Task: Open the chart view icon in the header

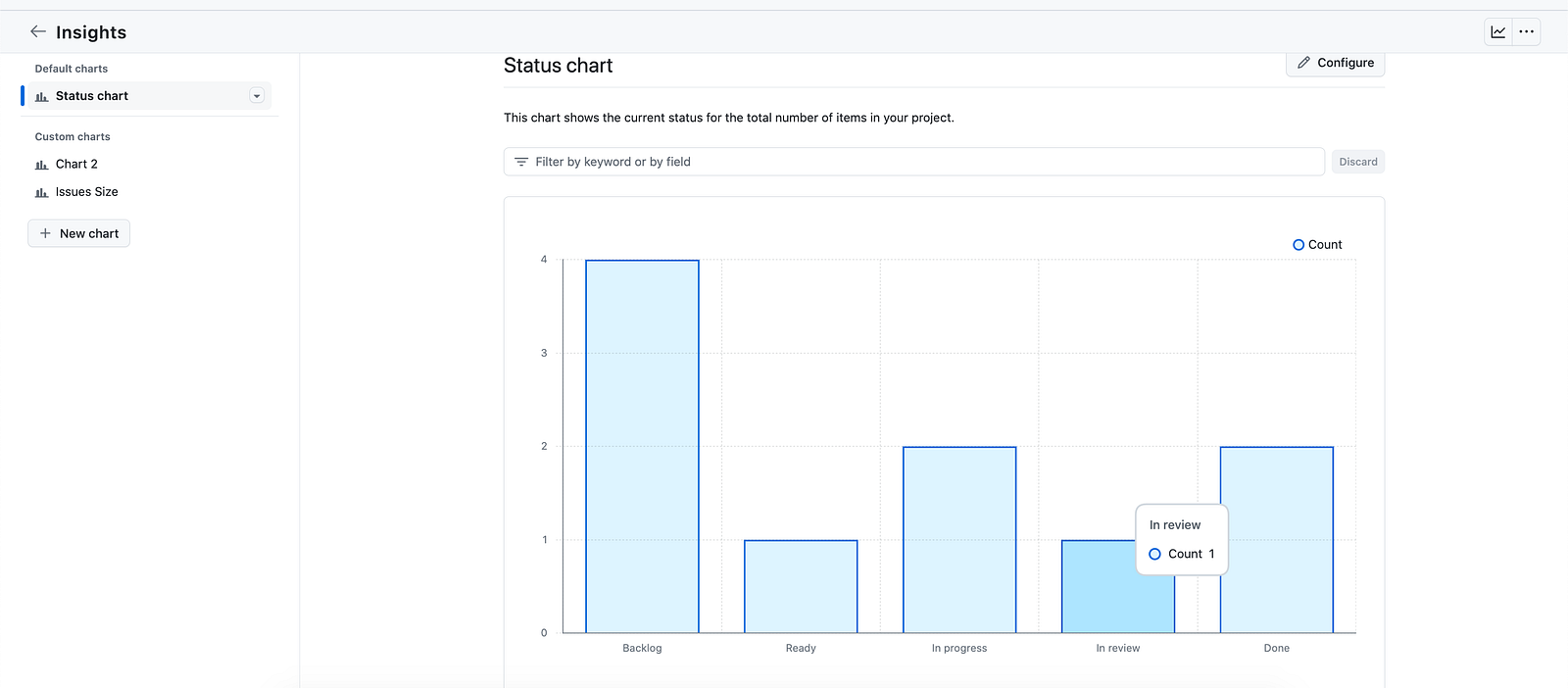Action: coord(1498,31)
